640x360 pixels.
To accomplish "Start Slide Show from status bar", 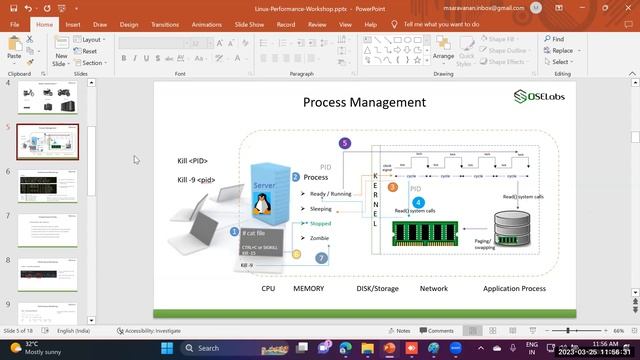I will tap(533, 331).
